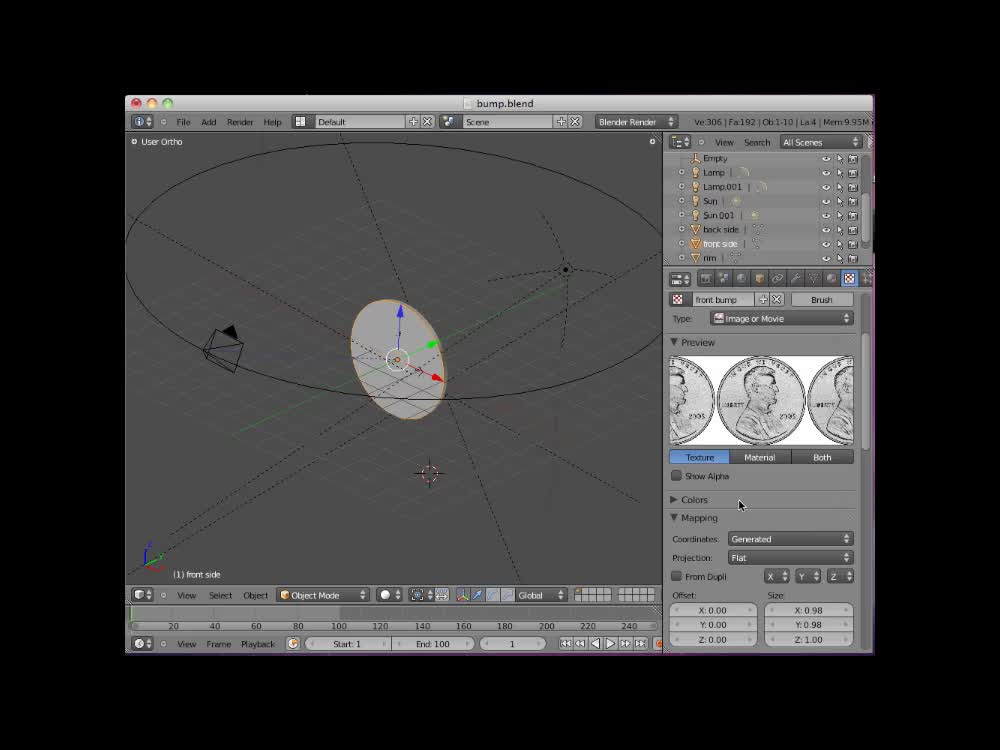Open the Render menu in Blender header
The height and width of the screenshot is (750, 1000).
pyautogui.click(x=240, y=121)
